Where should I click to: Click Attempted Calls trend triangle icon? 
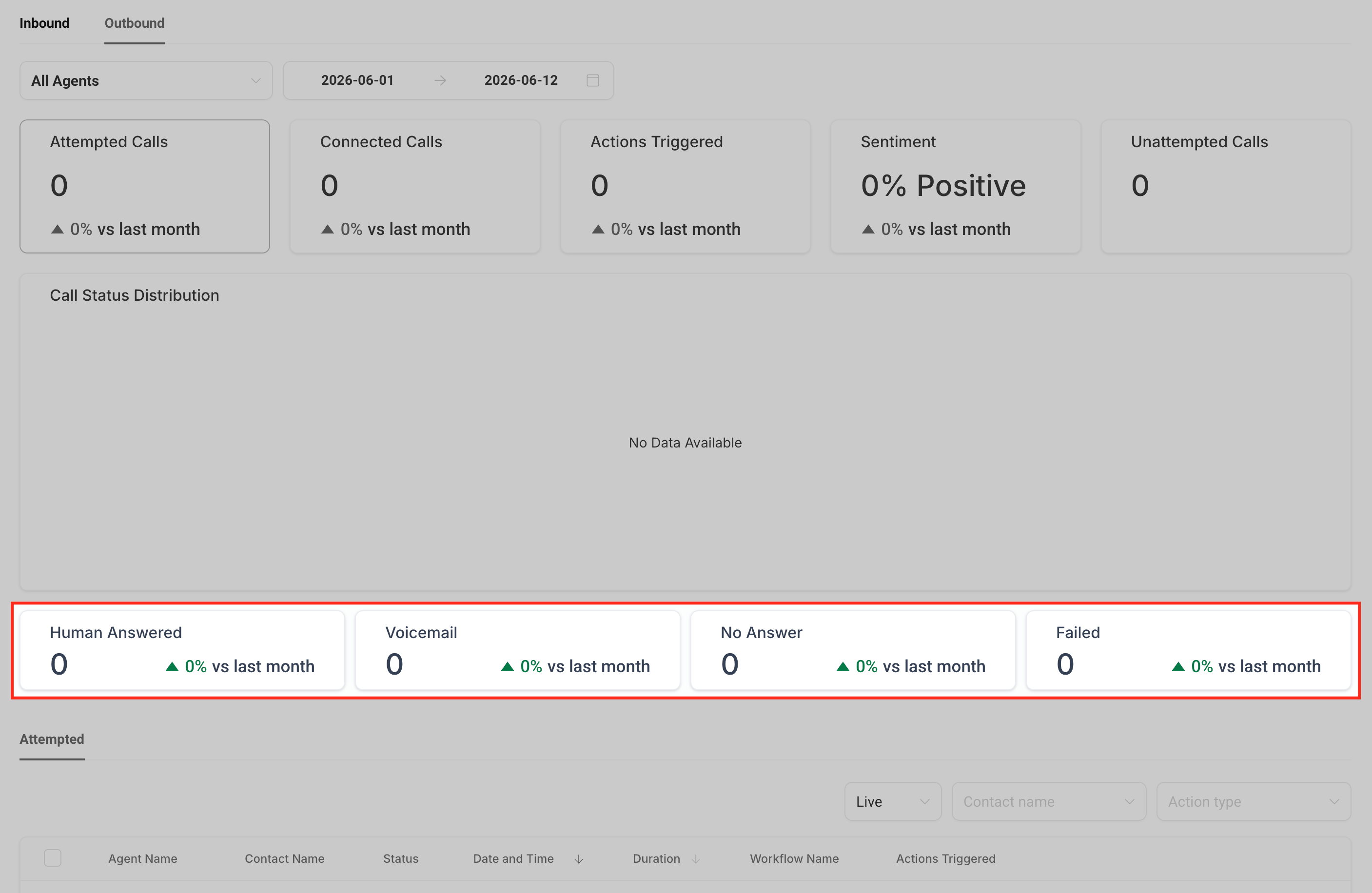57,229
